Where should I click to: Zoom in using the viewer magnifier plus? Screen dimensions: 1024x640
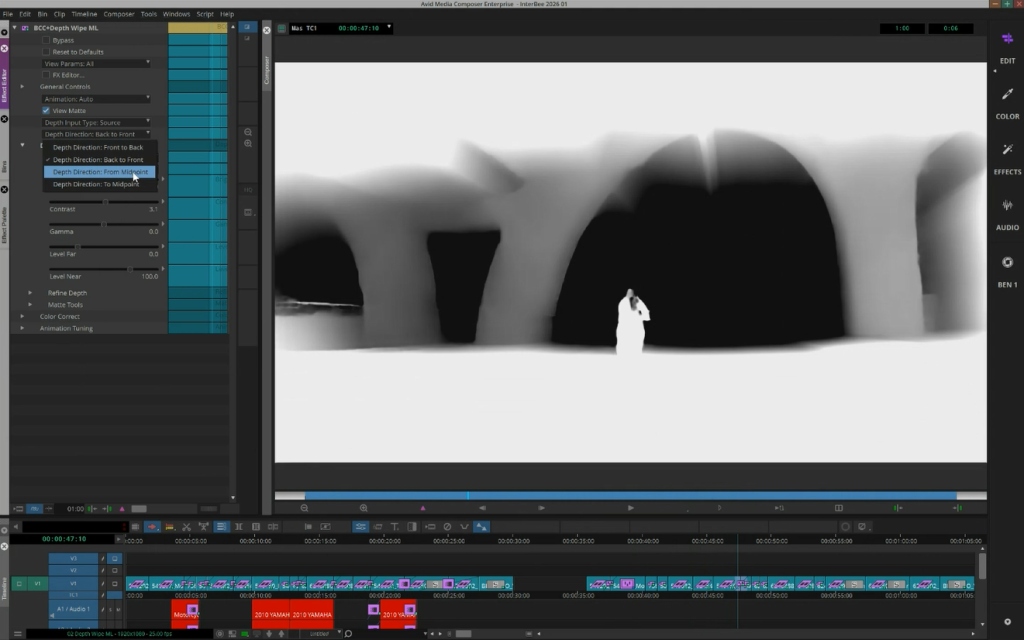click(363, 508)
